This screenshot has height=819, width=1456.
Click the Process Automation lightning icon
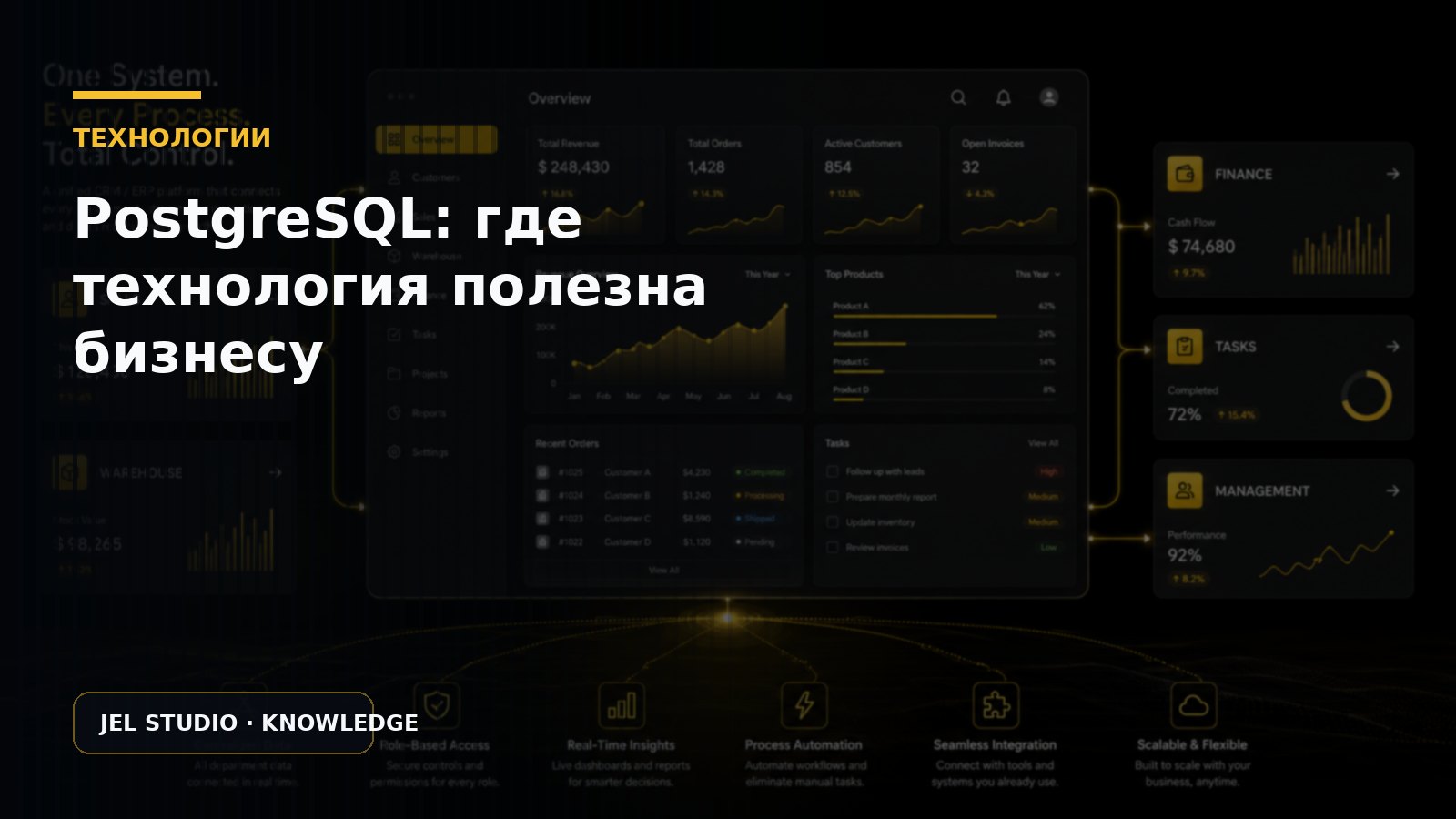804,705
